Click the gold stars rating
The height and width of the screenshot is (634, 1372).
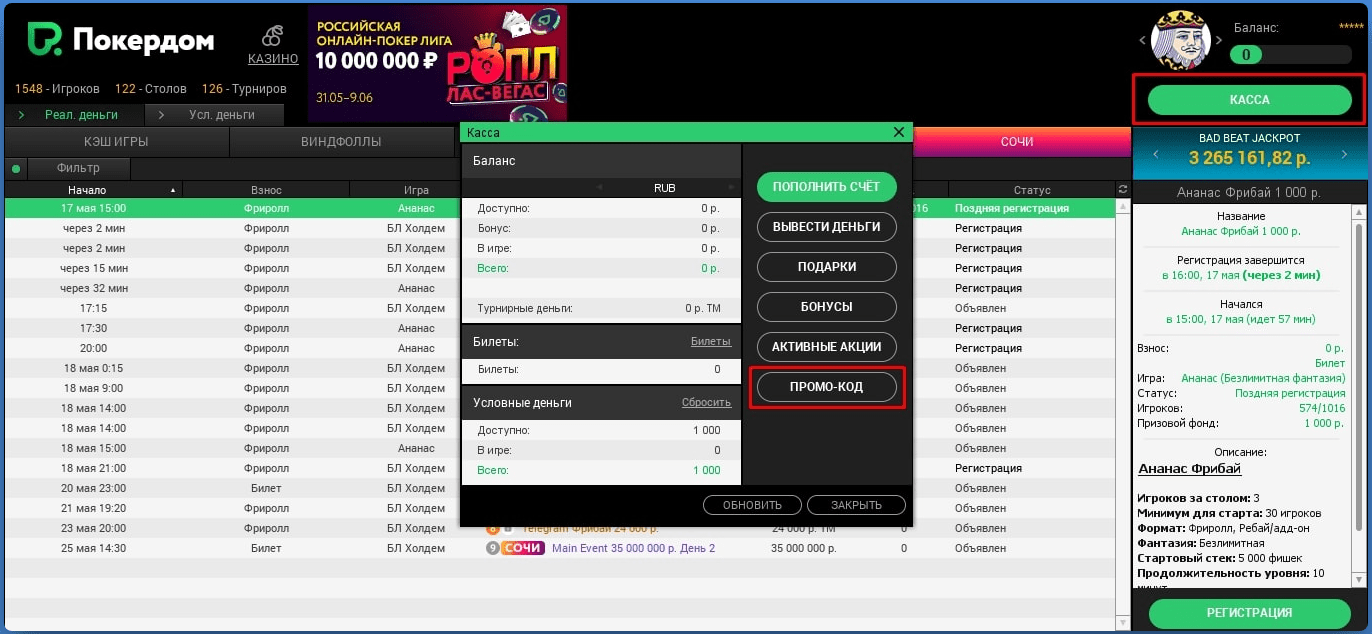(x=1350, y=28)
